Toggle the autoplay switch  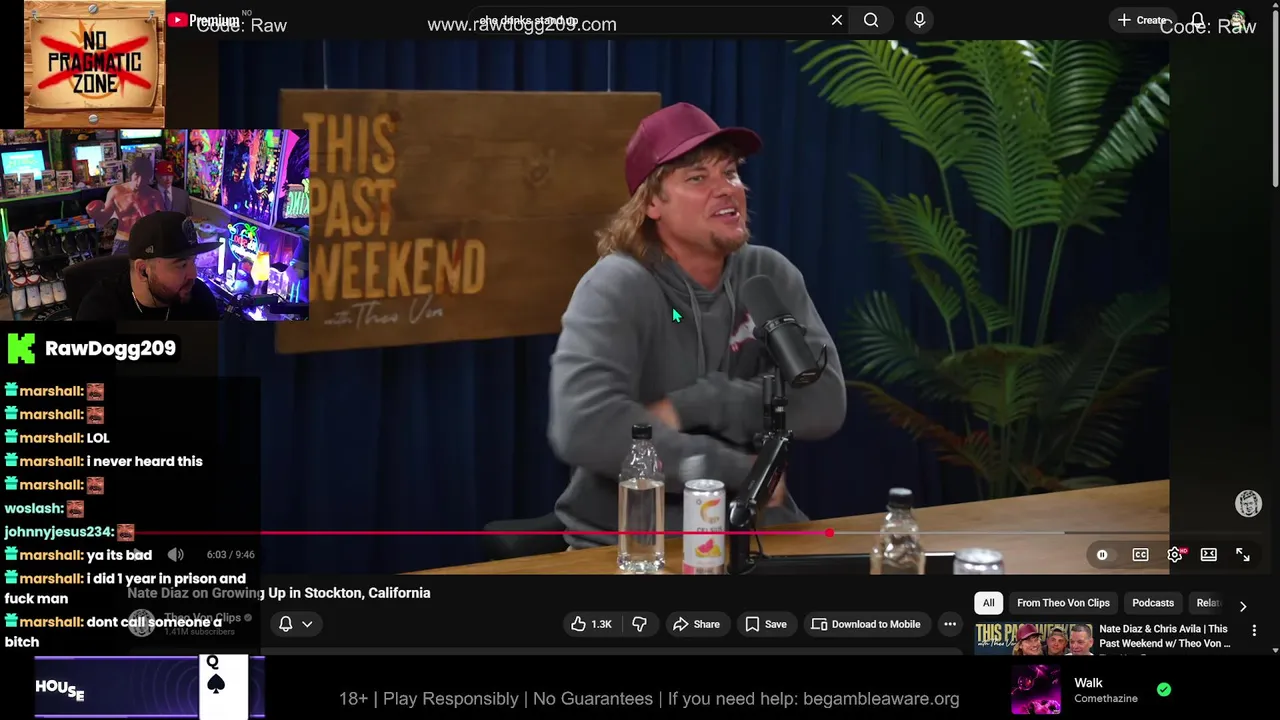point(1102,555)
